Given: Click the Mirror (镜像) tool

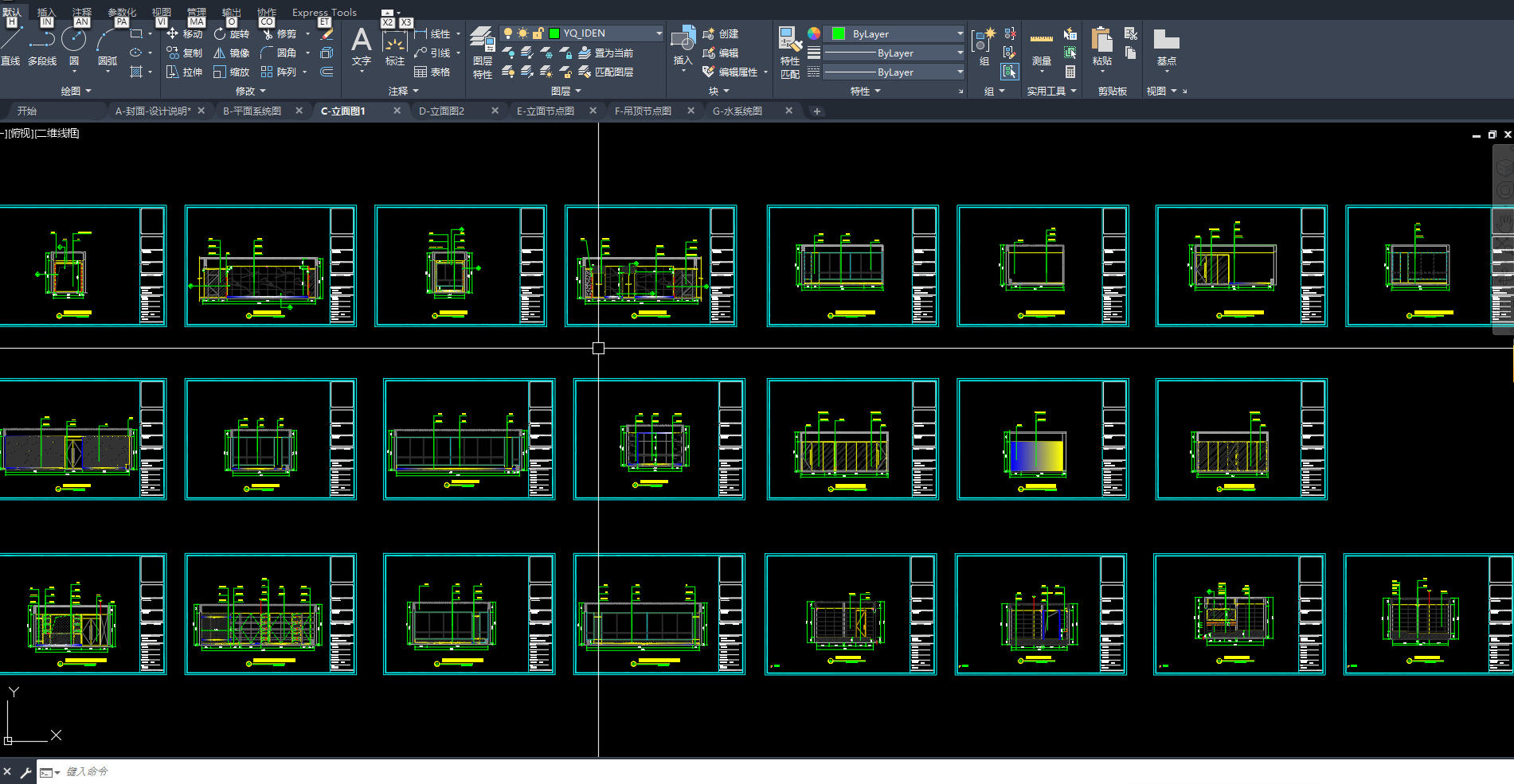Looking at the screenshot, I should [231, 53].
